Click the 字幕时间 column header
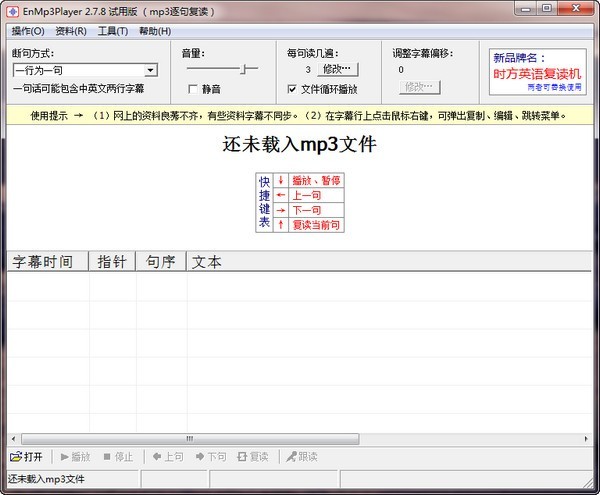 pos(47,262)
